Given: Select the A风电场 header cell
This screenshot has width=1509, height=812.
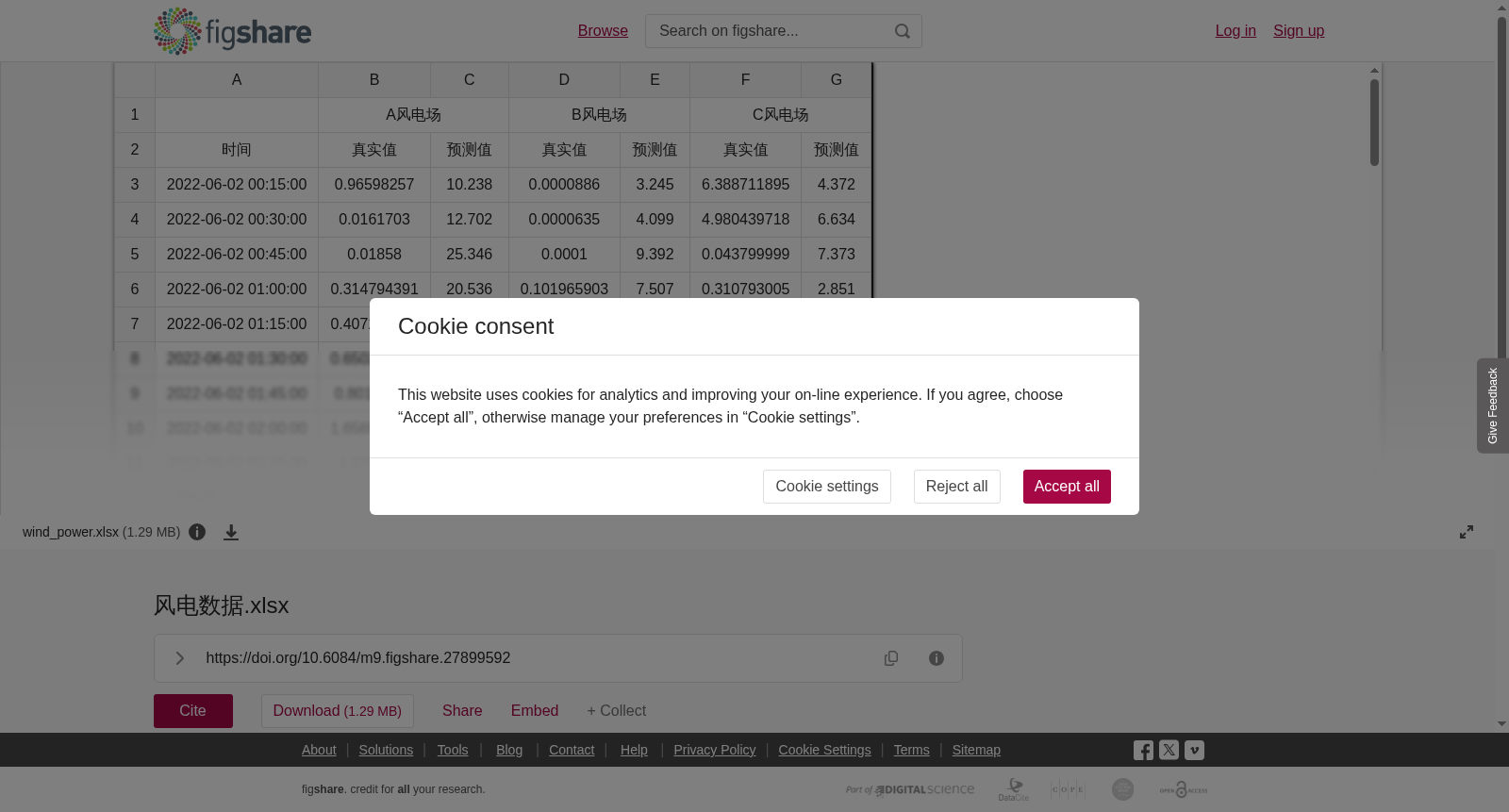Looking at the screenshot, I should [413, 115].
